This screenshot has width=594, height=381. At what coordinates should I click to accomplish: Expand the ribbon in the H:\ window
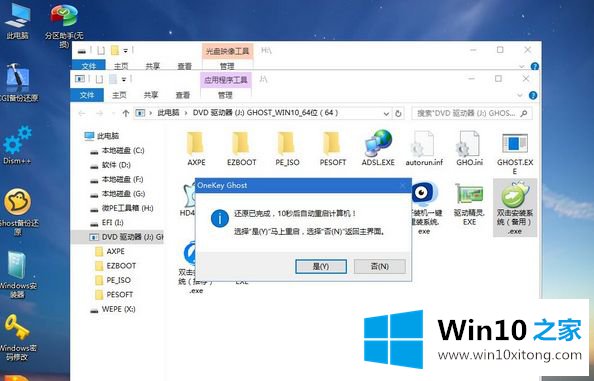click(x=522, y=67)
